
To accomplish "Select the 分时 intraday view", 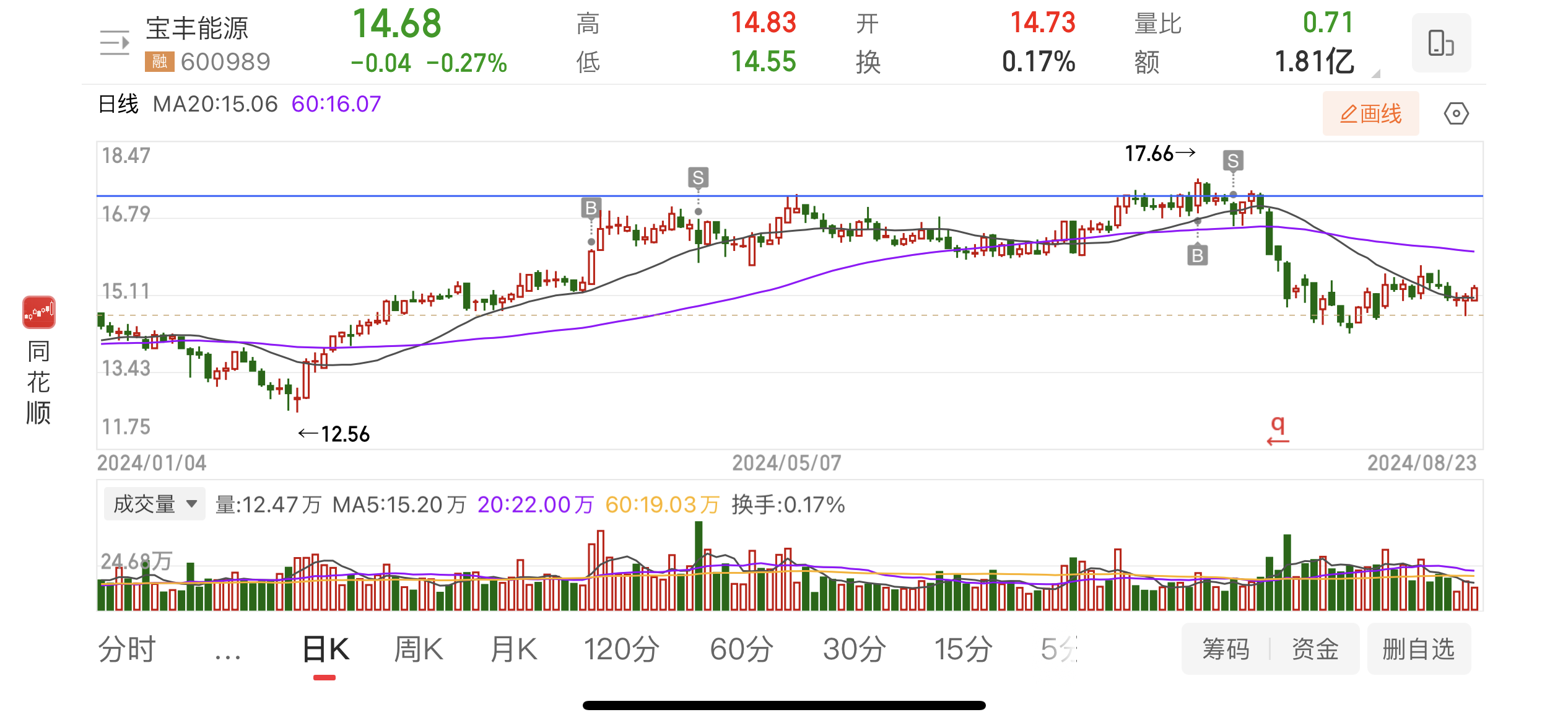I will click(x=127, y=649).
